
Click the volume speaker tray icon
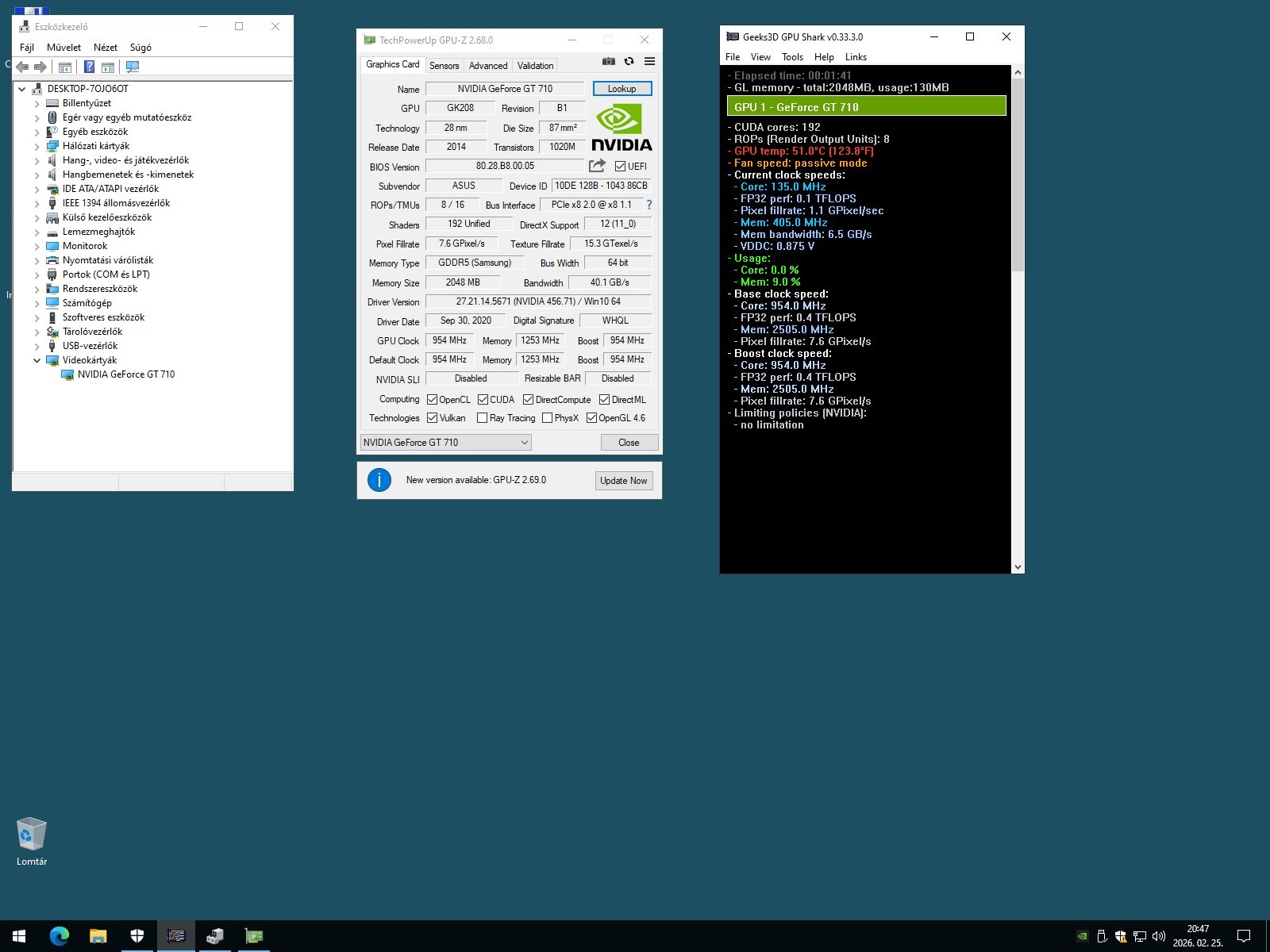(x=1159, y=936)
